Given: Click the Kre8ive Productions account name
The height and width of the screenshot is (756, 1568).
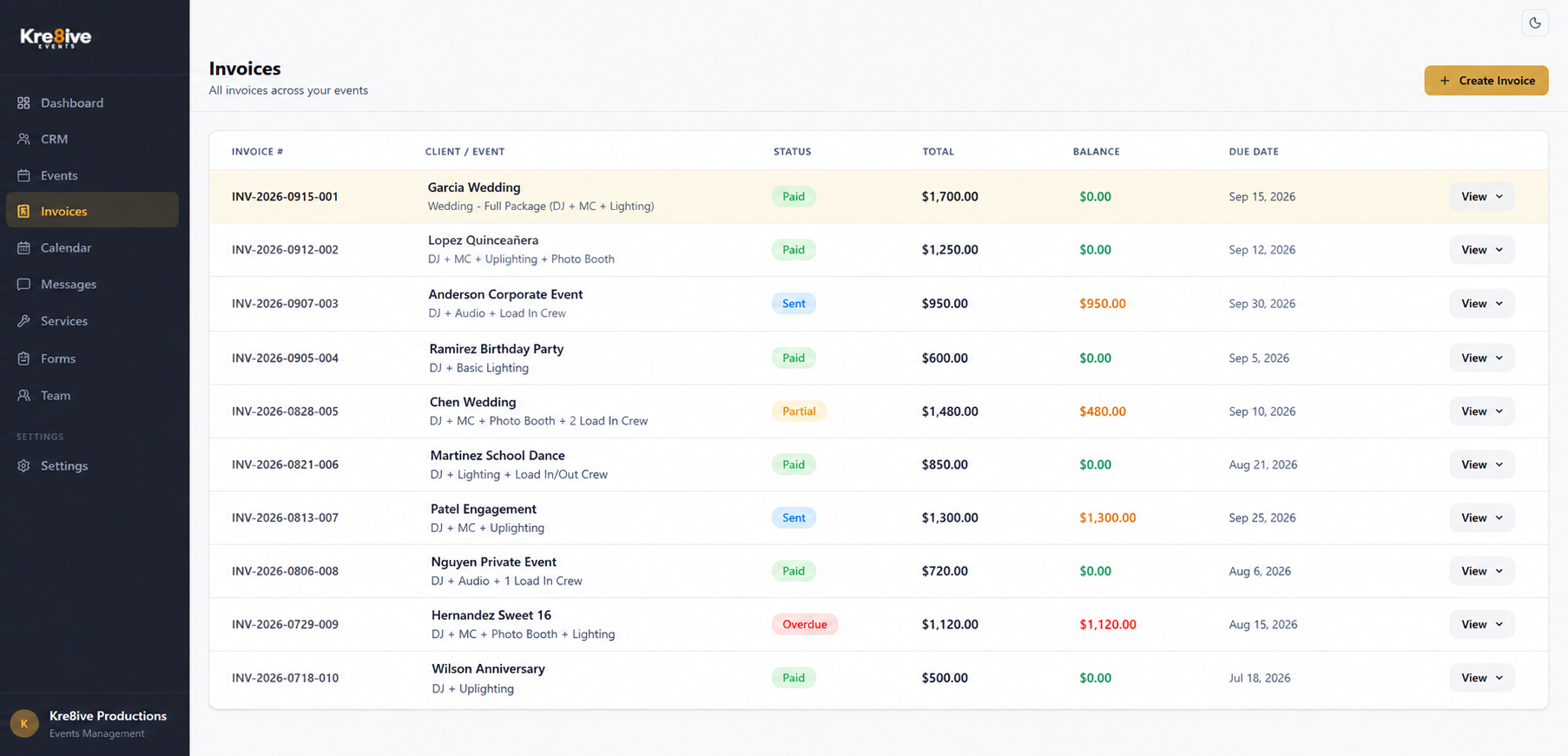Looking at the screenshot, I should 108,716.
